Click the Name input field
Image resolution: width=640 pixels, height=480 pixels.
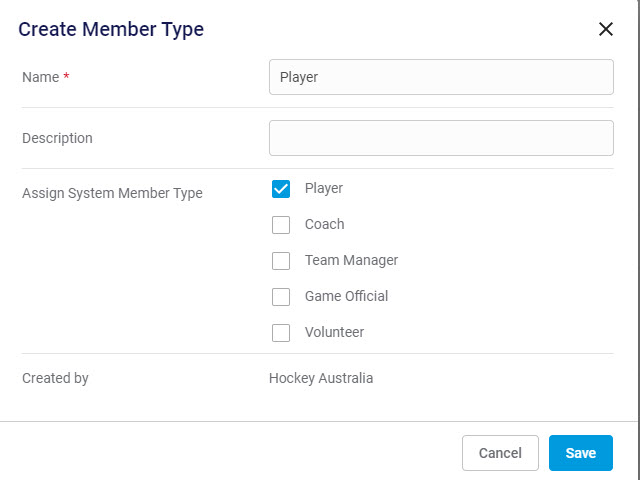[441, 77]
